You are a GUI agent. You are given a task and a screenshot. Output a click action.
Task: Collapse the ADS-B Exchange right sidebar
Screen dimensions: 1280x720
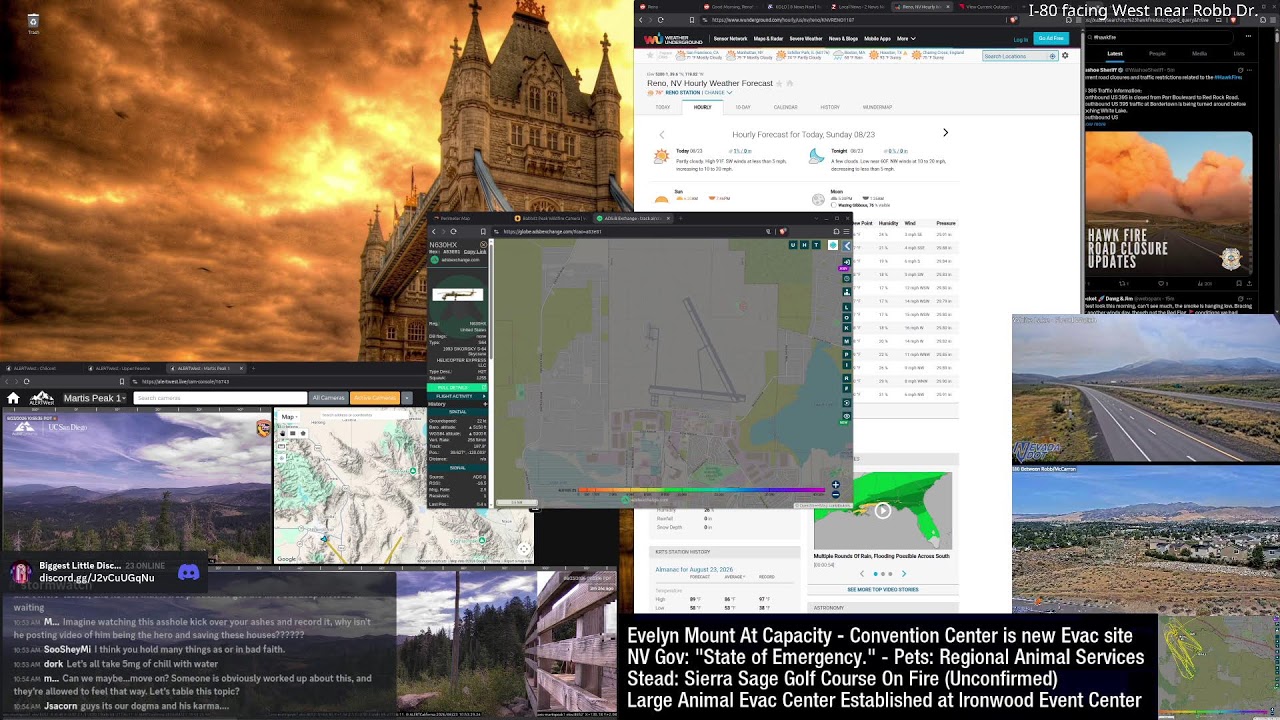click(847, 245)
